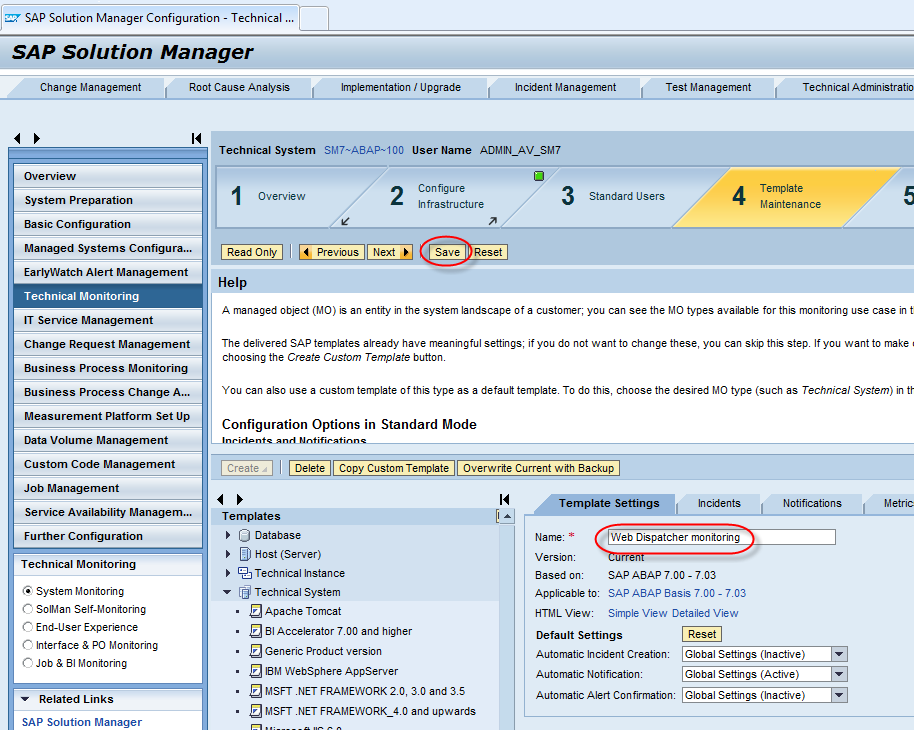Click the IBM WebSphere AppServer template icon
914x730 pixels.
255,671
